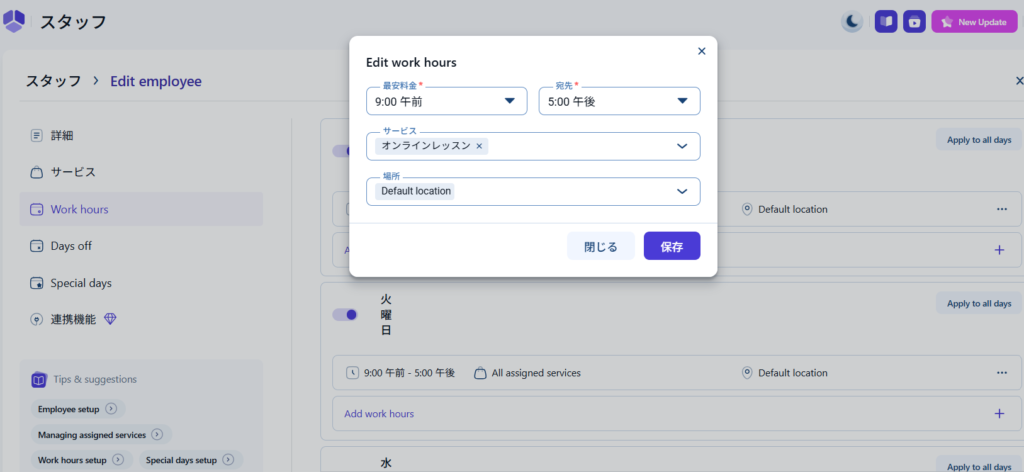Click plus icon to add Tuesday hours
The width and height of the screenshot is (1024, 472).
click(999, 413)
